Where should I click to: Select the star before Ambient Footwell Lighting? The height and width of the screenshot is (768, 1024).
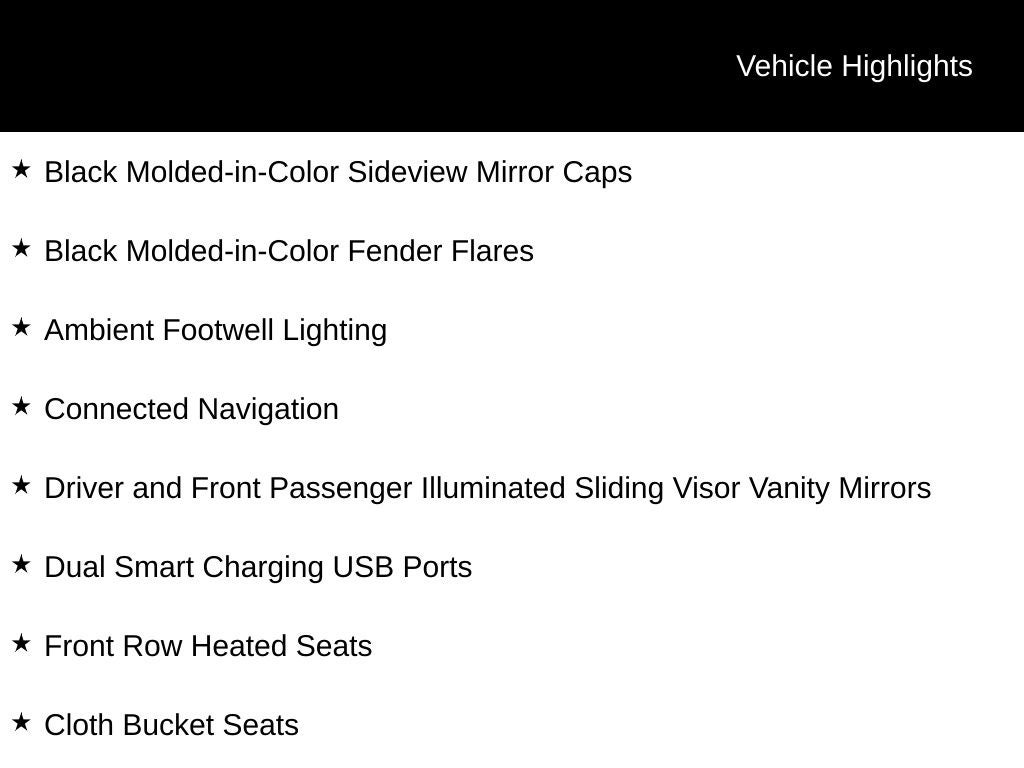tap(21, 328)
